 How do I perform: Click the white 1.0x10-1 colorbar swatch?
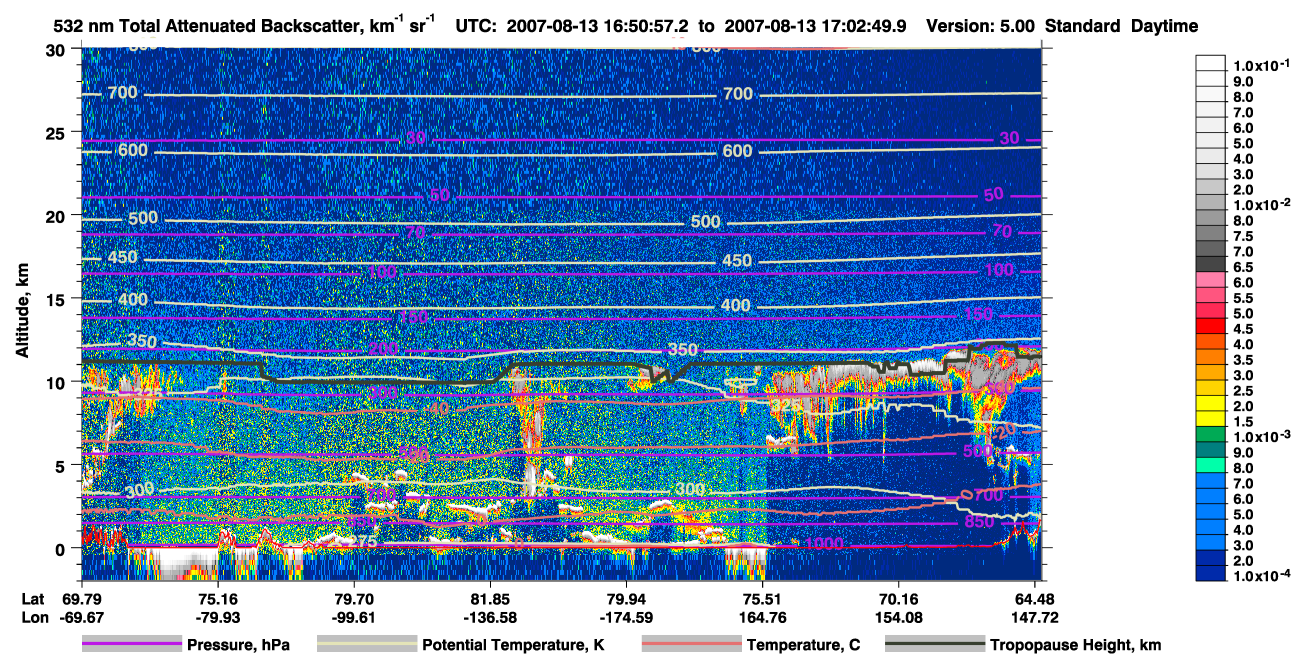point(1211,64)
